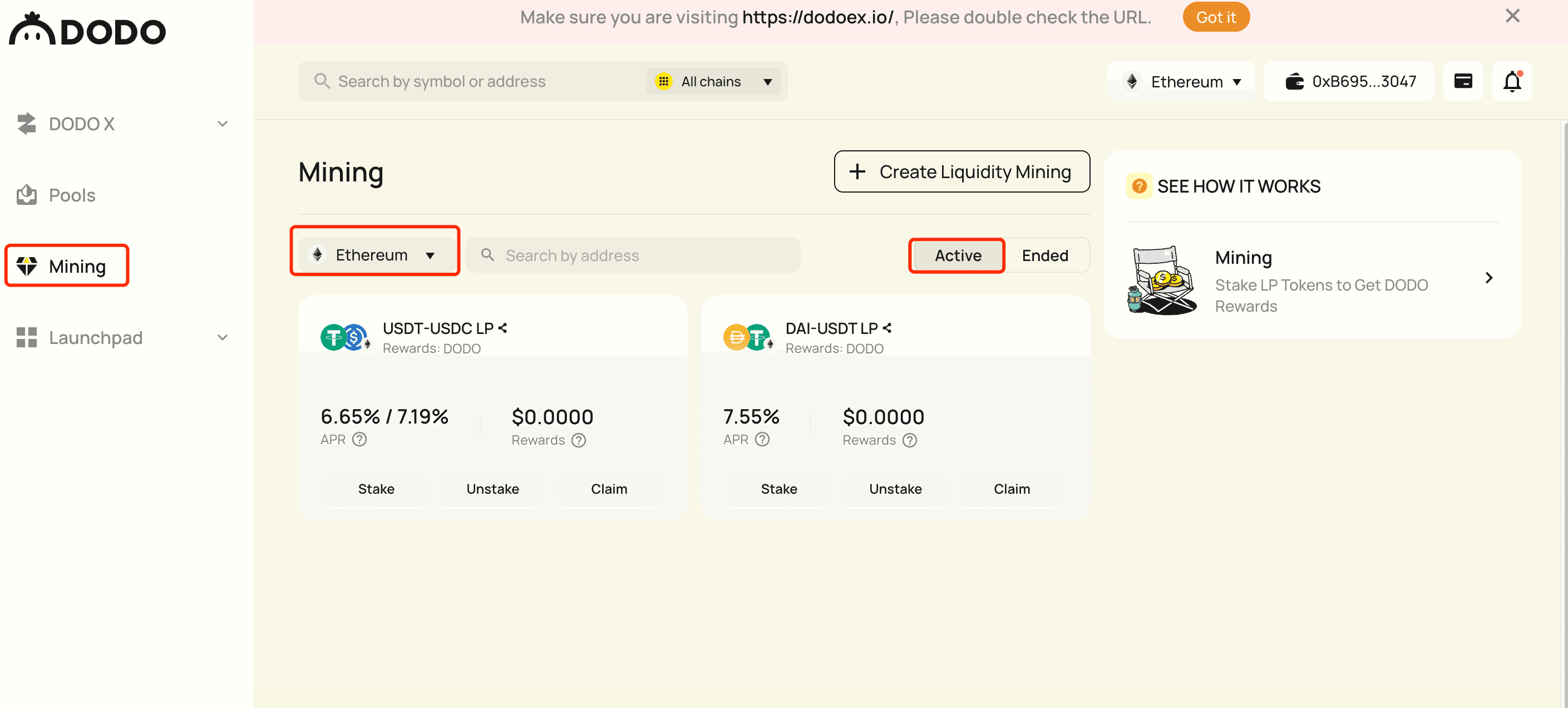Image resolution: width=1568 pixels, height=708 pixels.
Task: Open the card wallet panel icon
Action: (1463, 82)
